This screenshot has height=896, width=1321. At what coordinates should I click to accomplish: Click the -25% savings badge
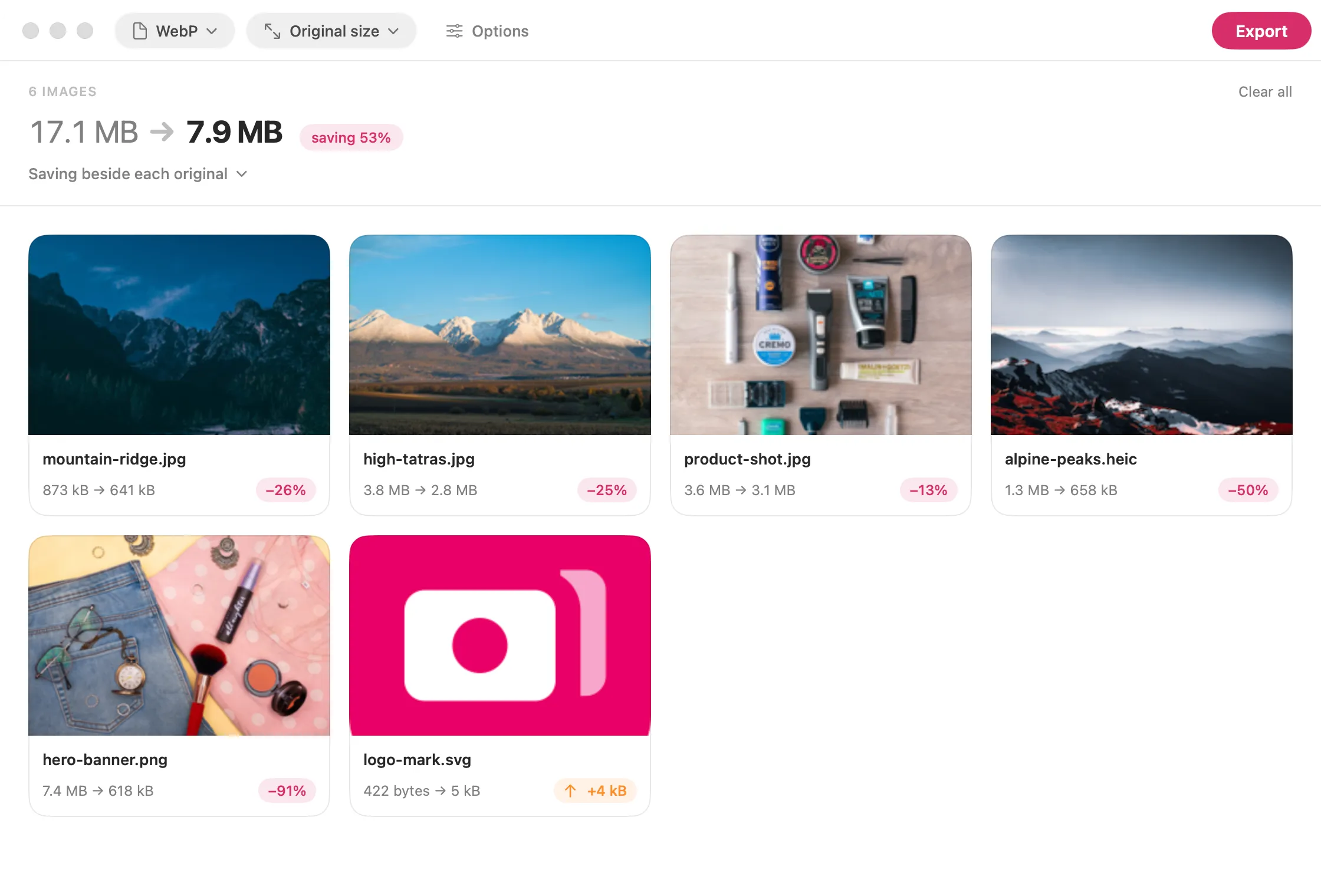coord(606,490)
